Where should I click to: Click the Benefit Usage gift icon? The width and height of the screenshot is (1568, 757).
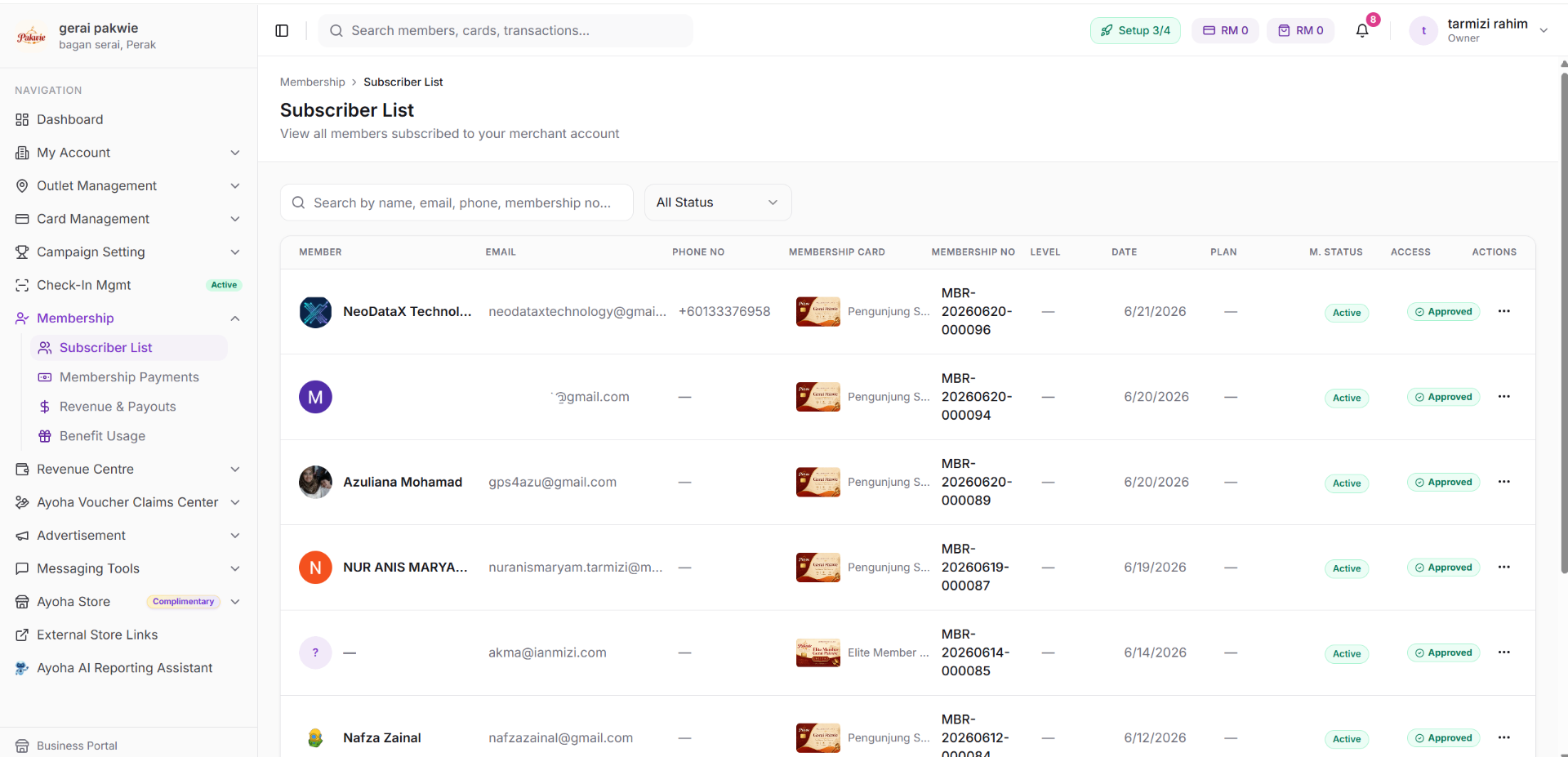[x=45, y=436]
